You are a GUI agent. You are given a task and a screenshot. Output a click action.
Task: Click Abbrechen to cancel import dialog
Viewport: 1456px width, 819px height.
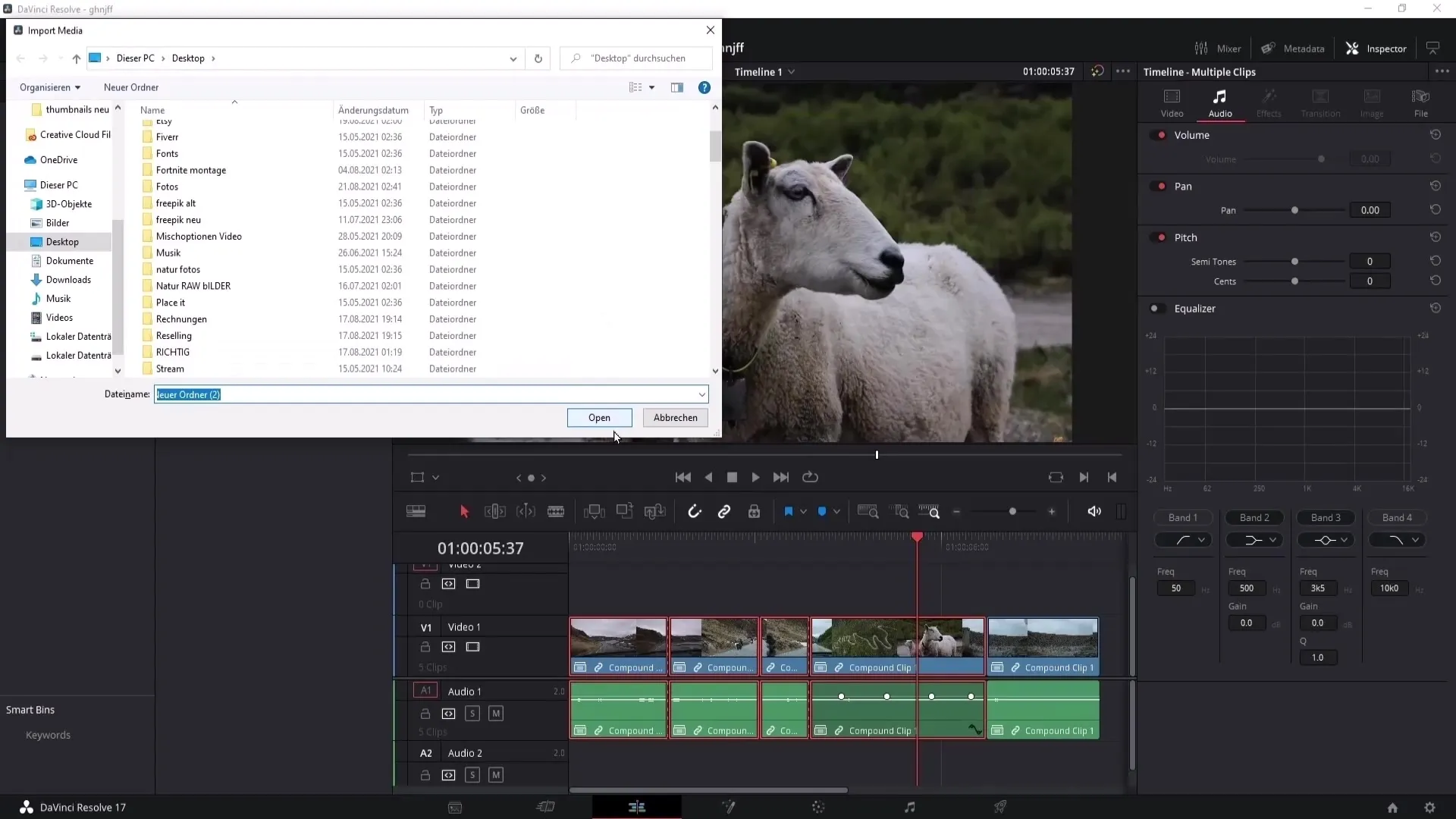click(x=675, y=417)
